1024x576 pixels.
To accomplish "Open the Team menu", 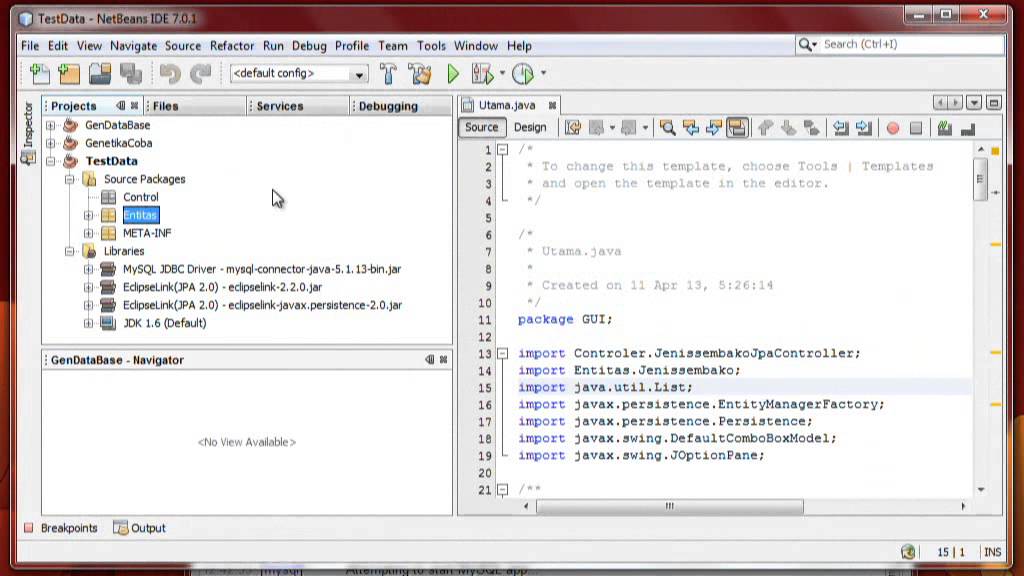I will tap(392, 46).
